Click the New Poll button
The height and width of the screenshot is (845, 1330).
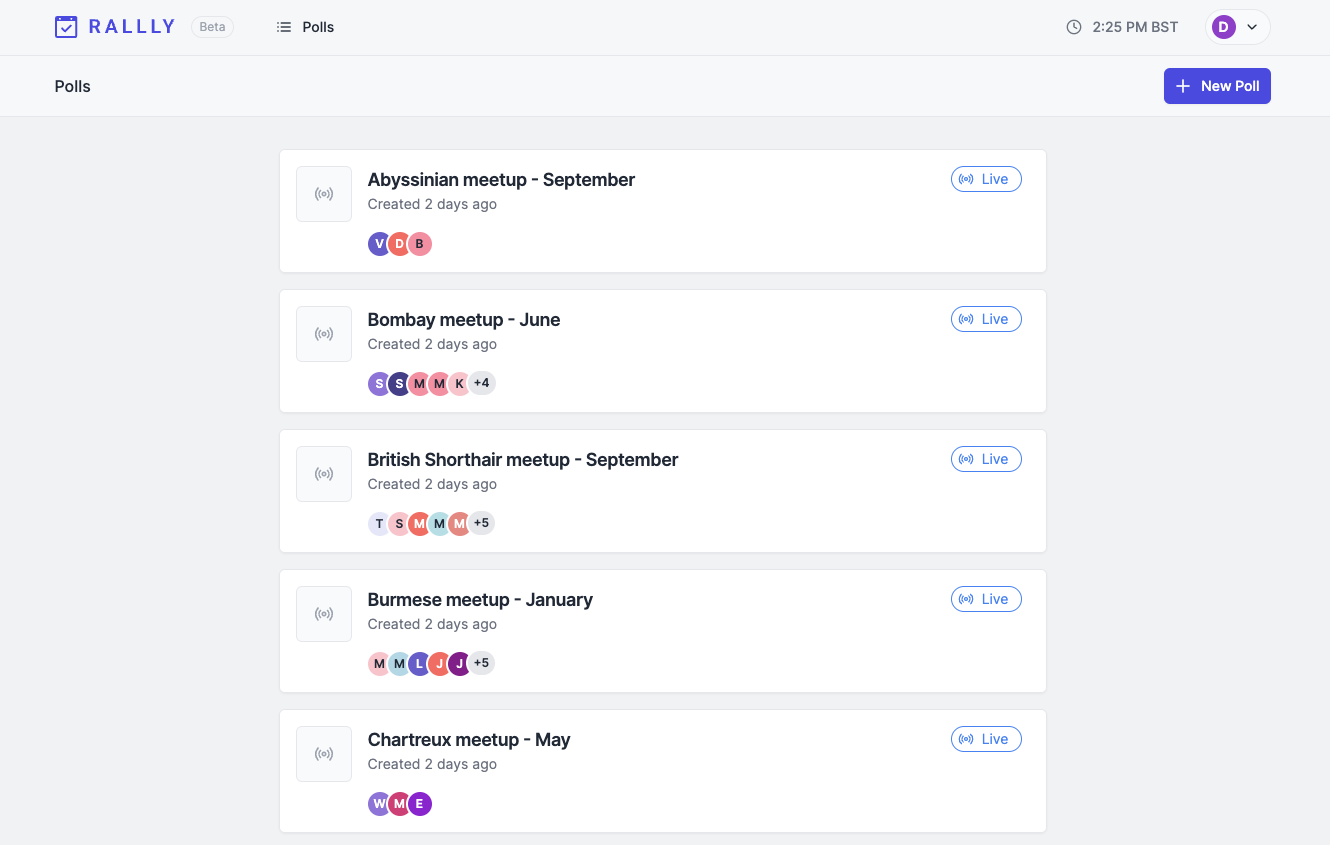click(x=1217, y=86)
